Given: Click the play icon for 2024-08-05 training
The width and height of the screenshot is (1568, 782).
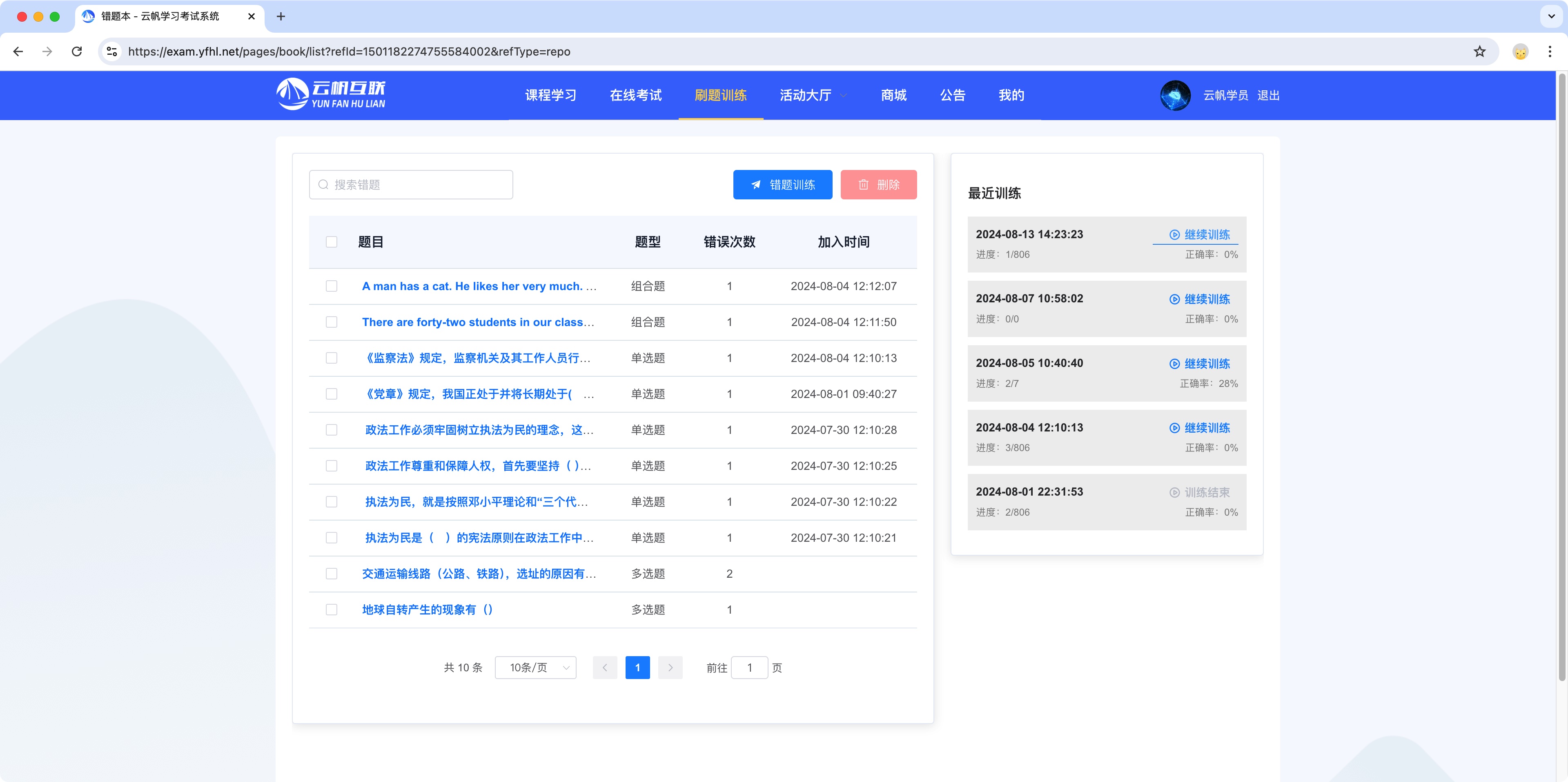Looking at the screenshot, I should point(1174,364).
